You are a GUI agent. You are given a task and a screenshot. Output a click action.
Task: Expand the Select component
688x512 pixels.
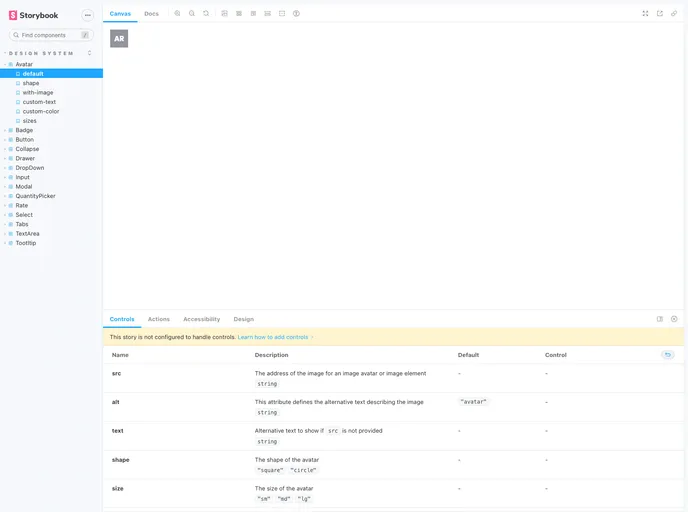tap(24, 215)
